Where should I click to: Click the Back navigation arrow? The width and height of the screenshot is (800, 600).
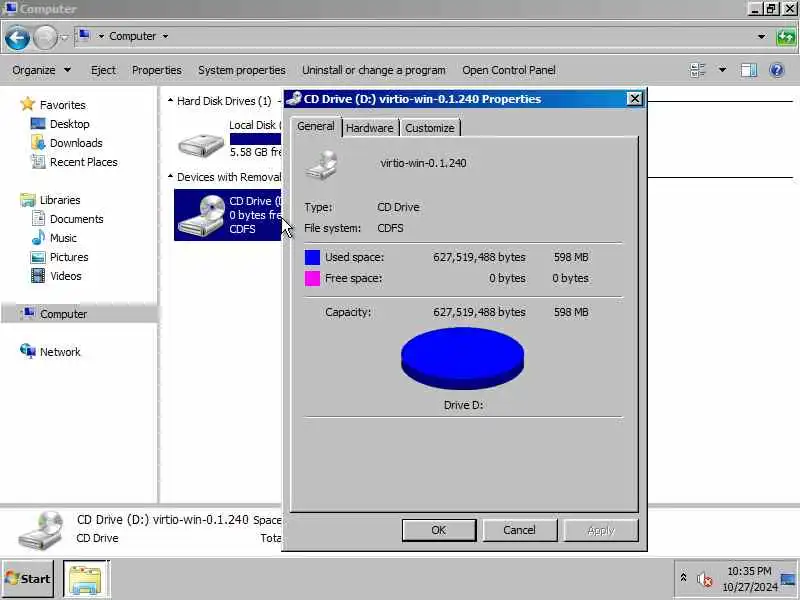click(x=17, y=38)
